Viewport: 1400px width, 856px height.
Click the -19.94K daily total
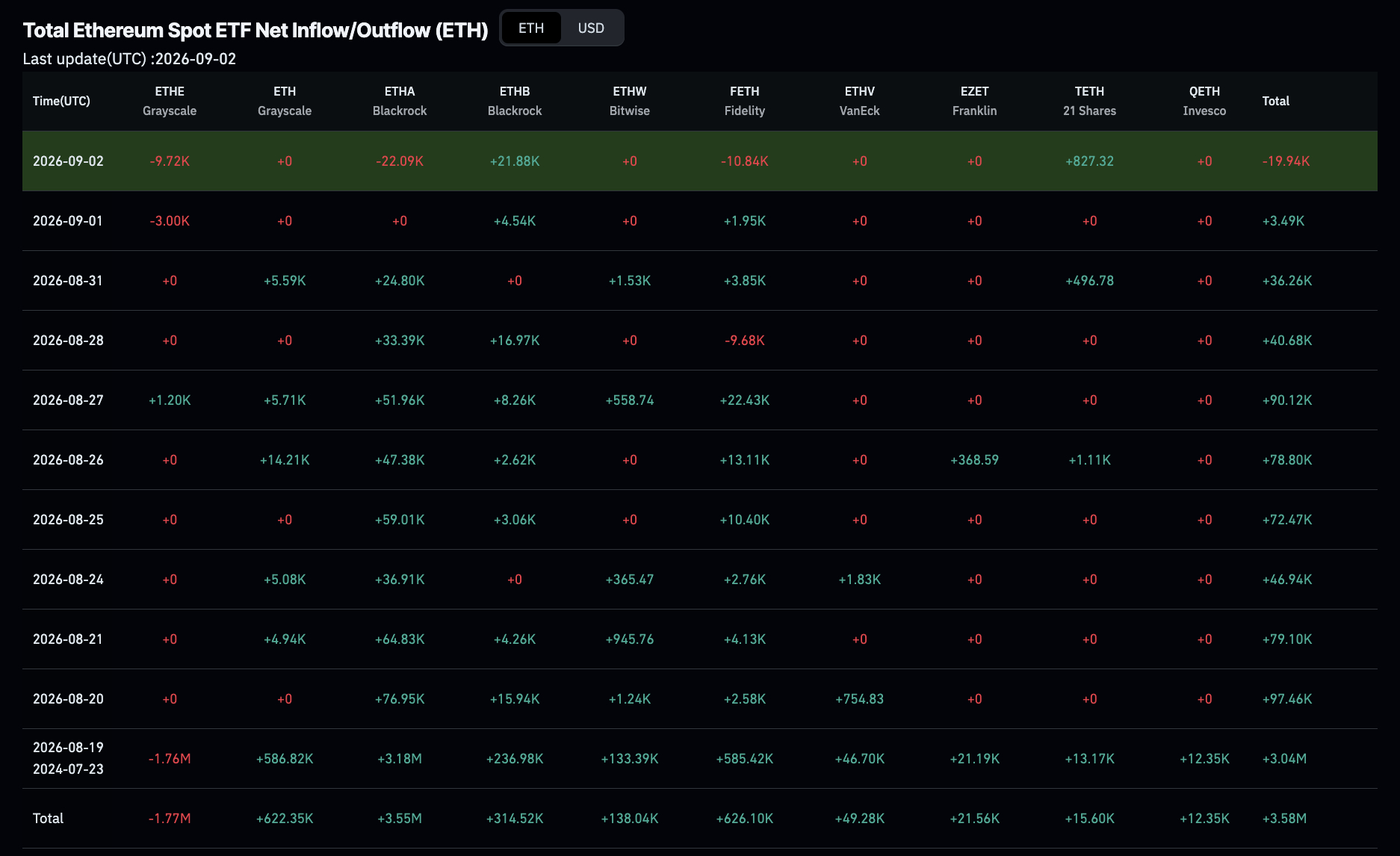[1286, 161]
